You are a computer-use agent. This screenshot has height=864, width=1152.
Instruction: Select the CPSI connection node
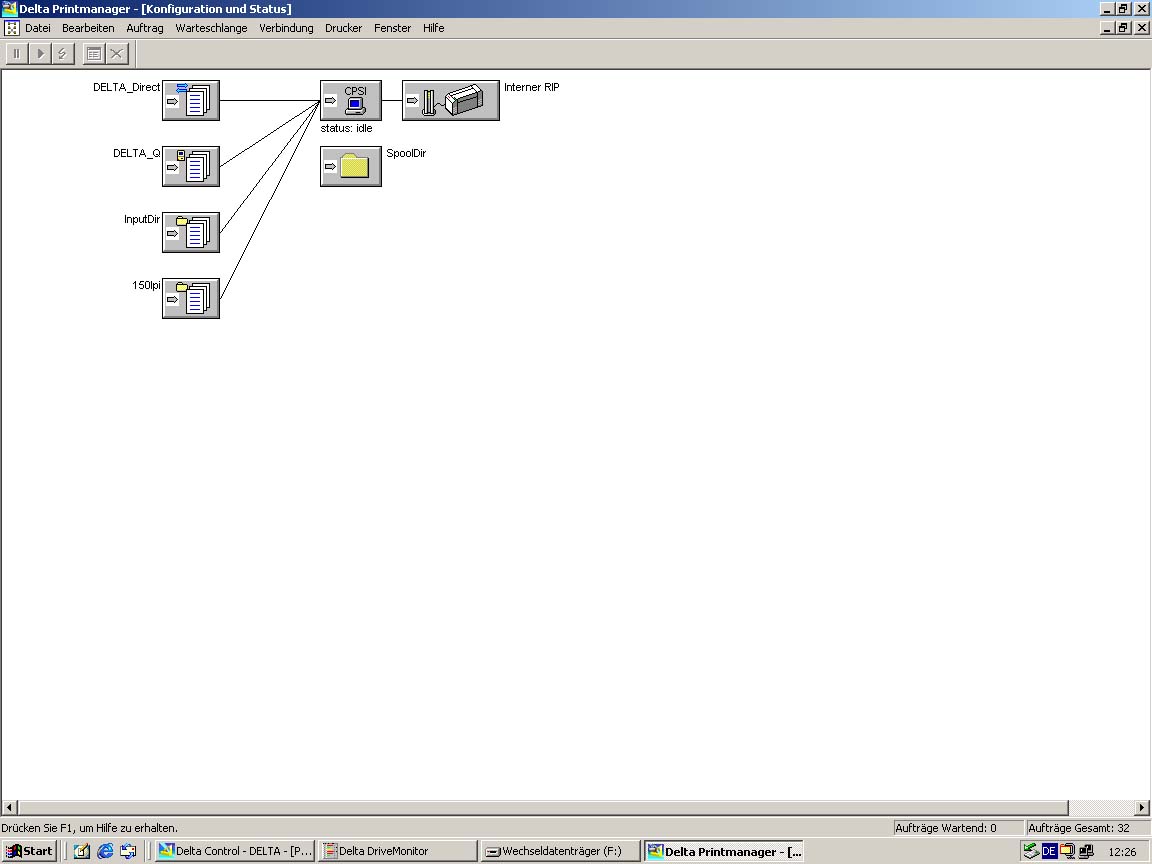tap(351, 100)
